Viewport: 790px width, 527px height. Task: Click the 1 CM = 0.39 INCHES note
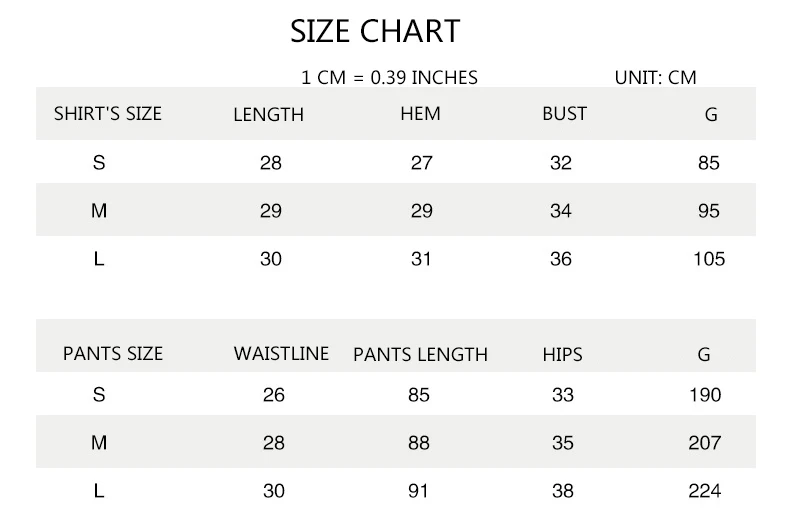click(389, 77)
